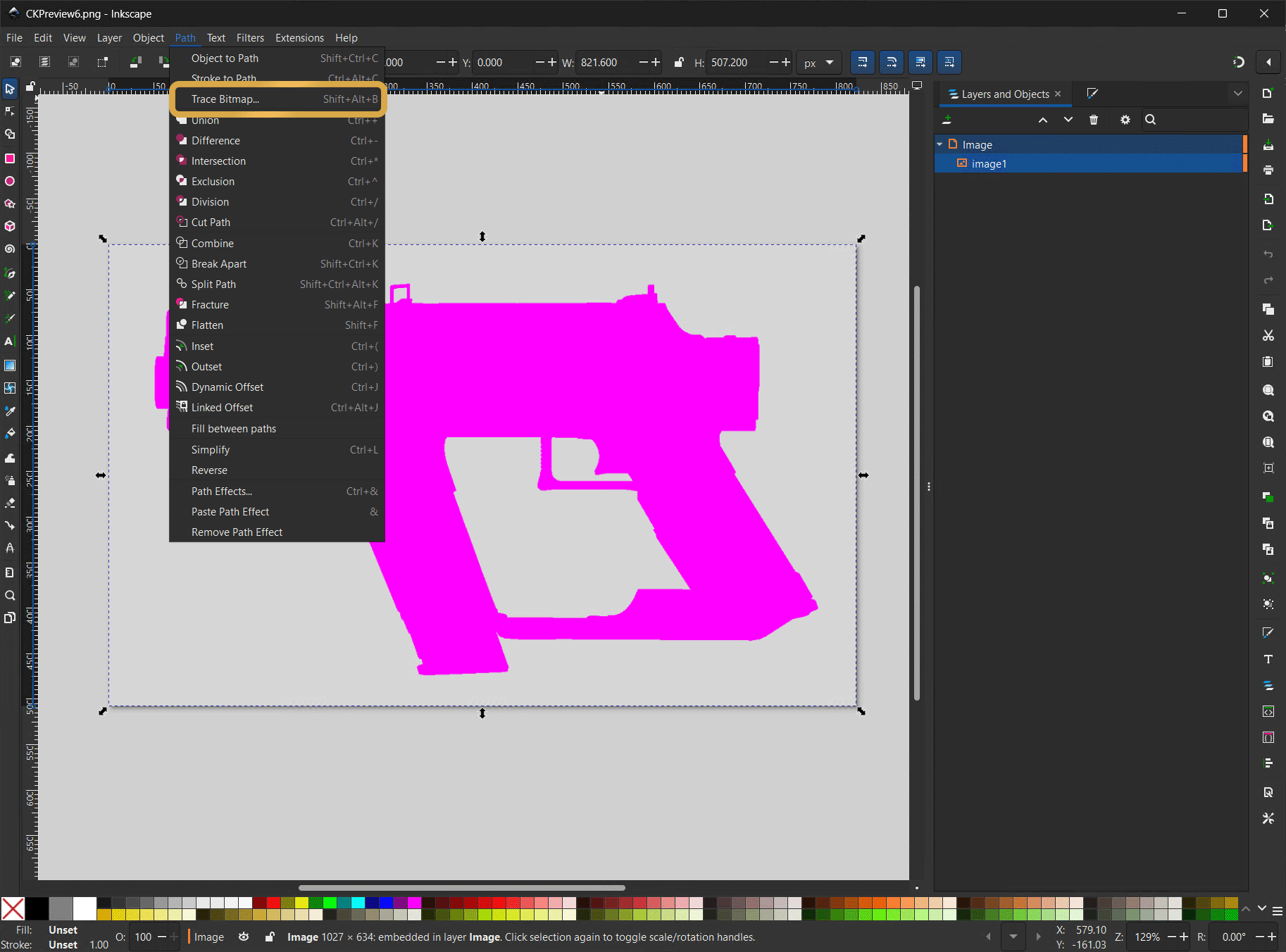Move selection up in Layers panel
This screenshot has width=1286, height=952.
click(x=1043, y=120)
